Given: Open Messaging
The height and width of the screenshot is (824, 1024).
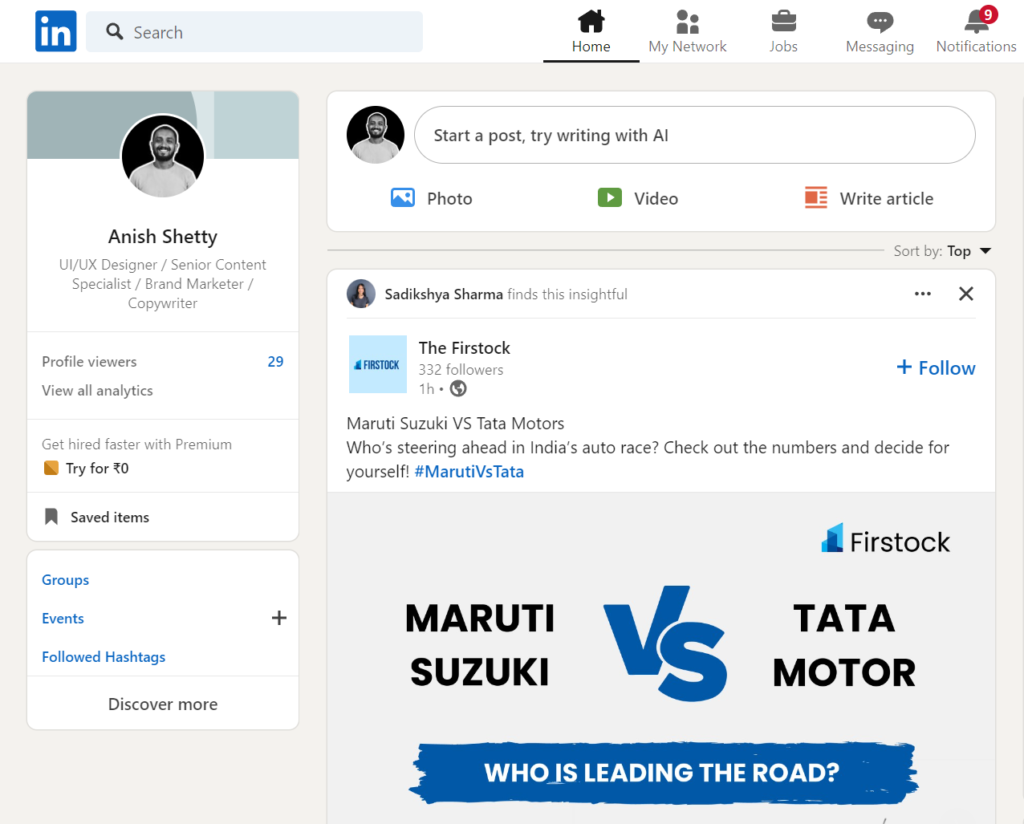Looking at the screenshot, I should point(880,31).
